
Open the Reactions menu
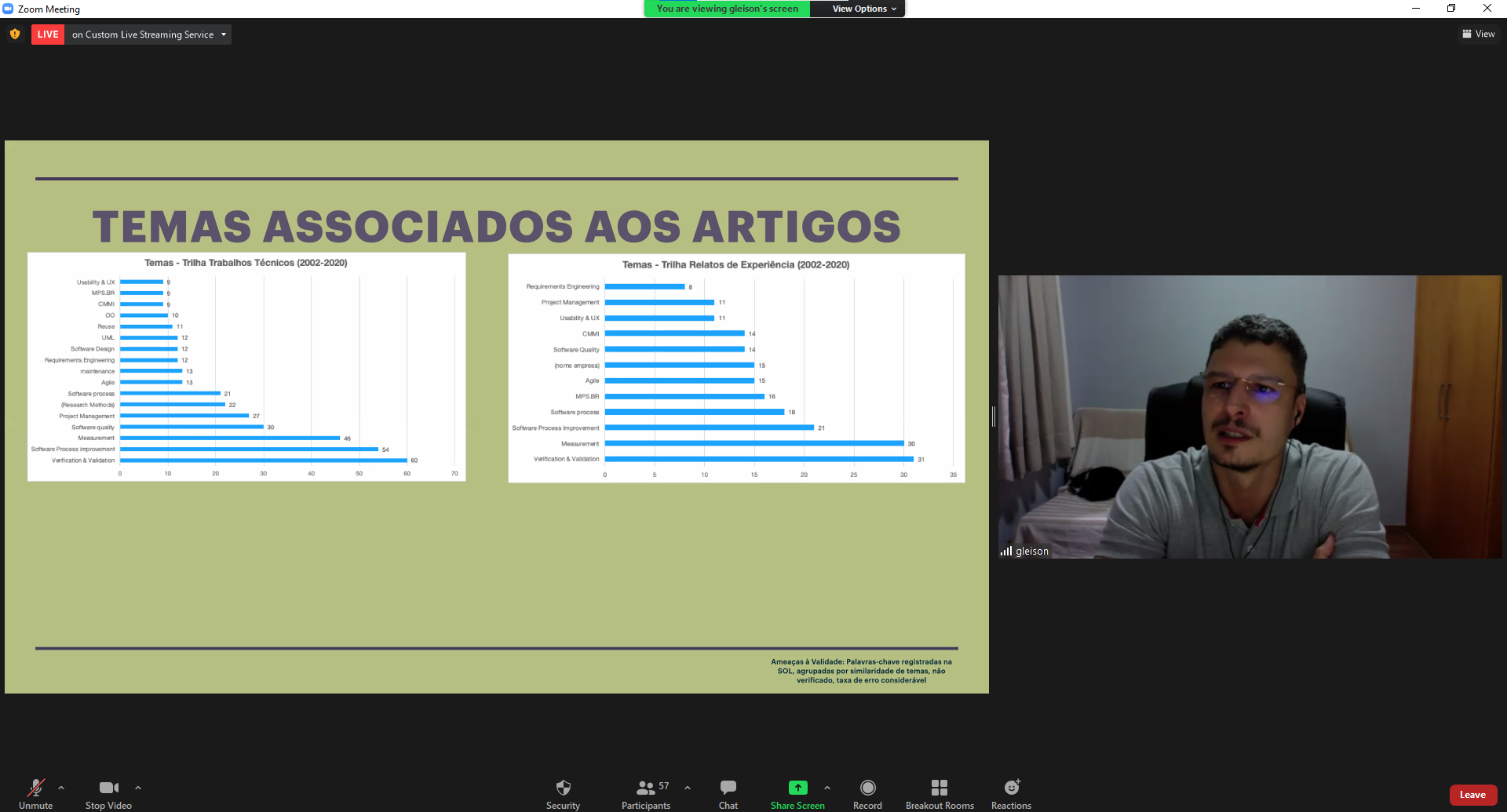tap(1011, 793)
